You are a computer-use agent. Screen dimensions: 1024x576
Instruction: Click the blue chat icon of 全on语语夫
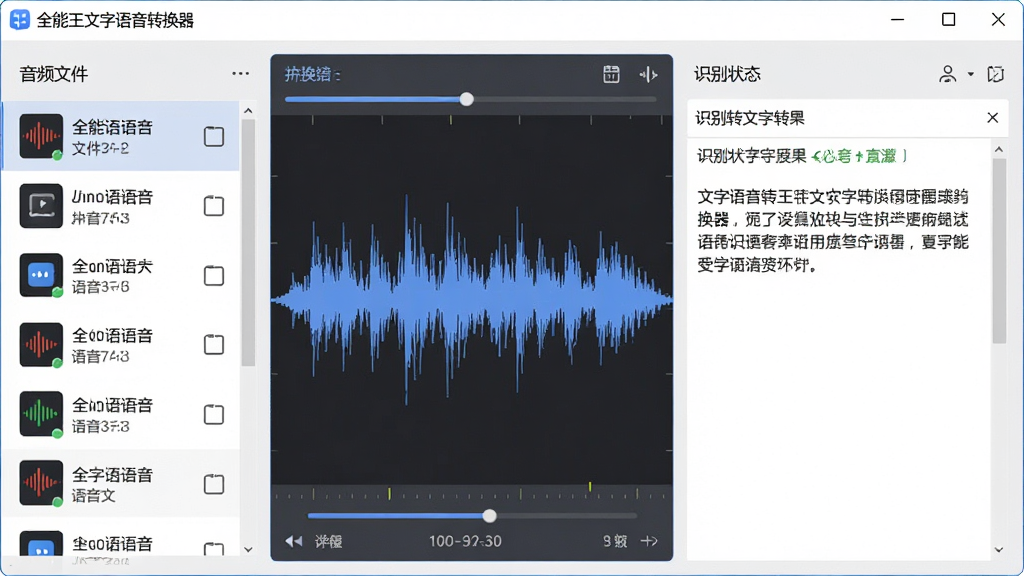pos(41,275)
